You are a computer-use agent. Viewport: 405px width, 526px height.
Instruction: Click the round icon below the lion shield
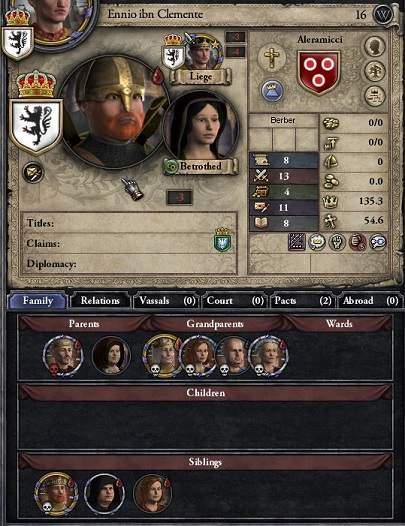(33, 173)
